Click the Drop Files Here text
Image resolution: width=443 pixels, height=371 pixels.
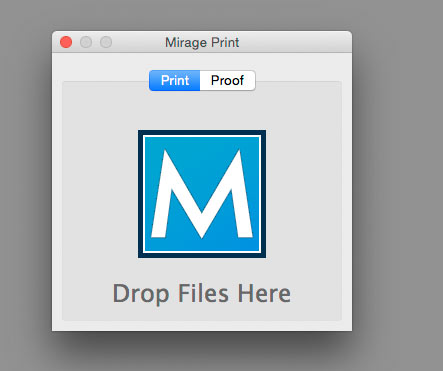pos(202,294)
